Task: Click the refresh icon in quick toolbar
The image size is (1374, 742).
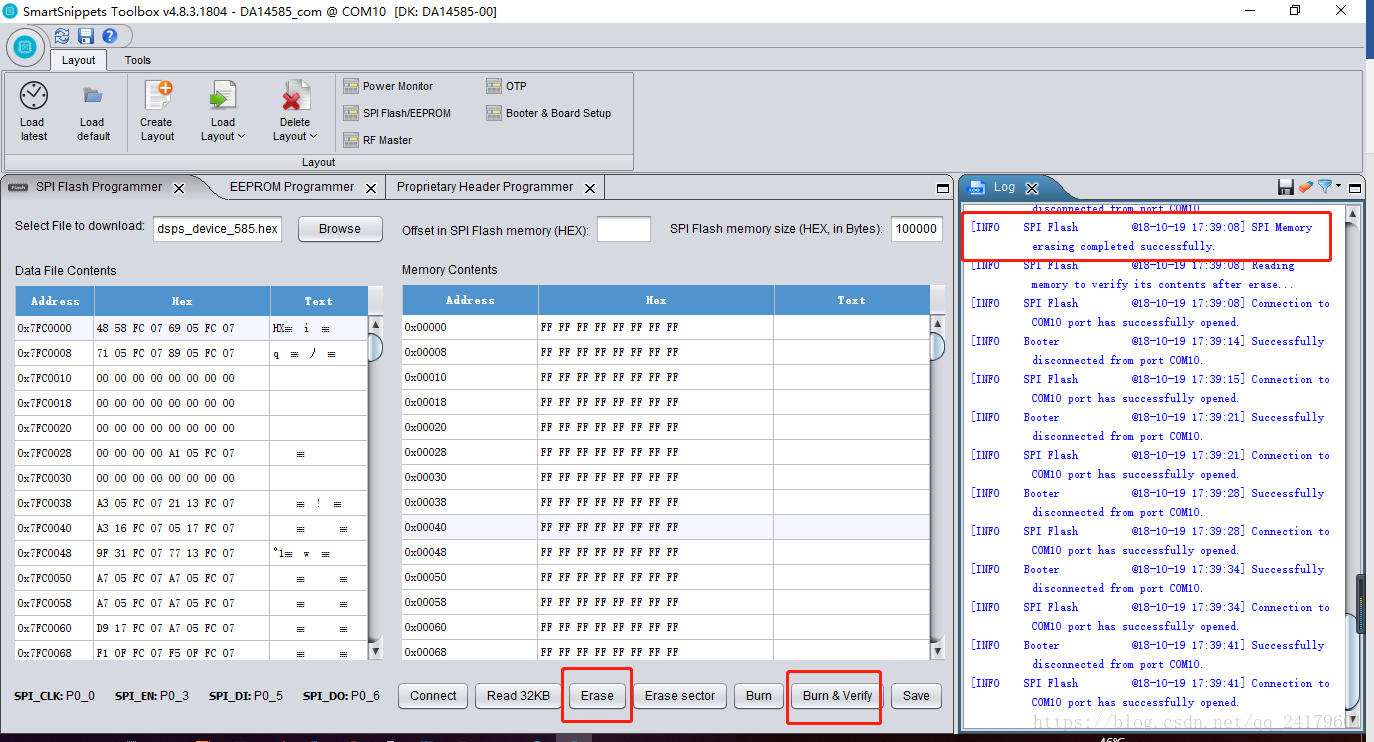Action: tap(62, 36)
